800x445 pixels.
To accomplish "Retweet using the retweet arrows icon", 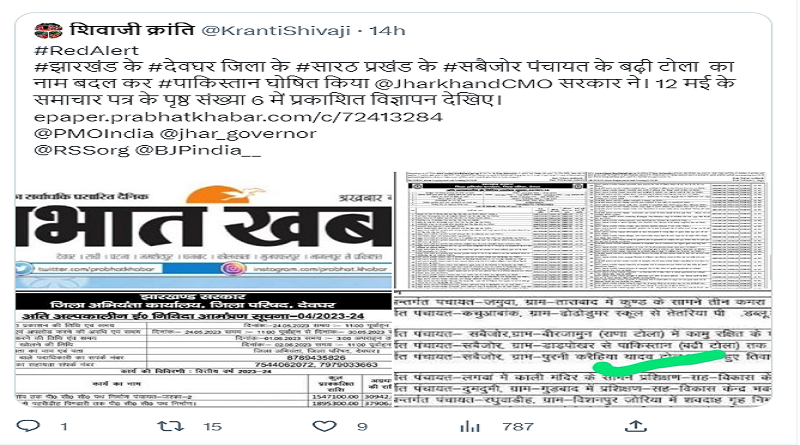I will tap(170, 426).
